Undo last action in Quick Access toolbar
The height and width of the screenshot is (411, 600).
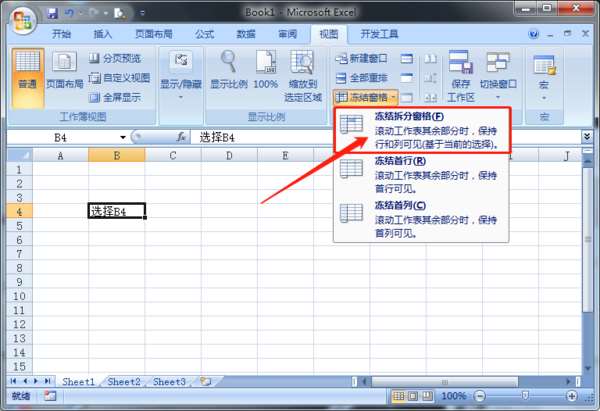click(70, 13)
